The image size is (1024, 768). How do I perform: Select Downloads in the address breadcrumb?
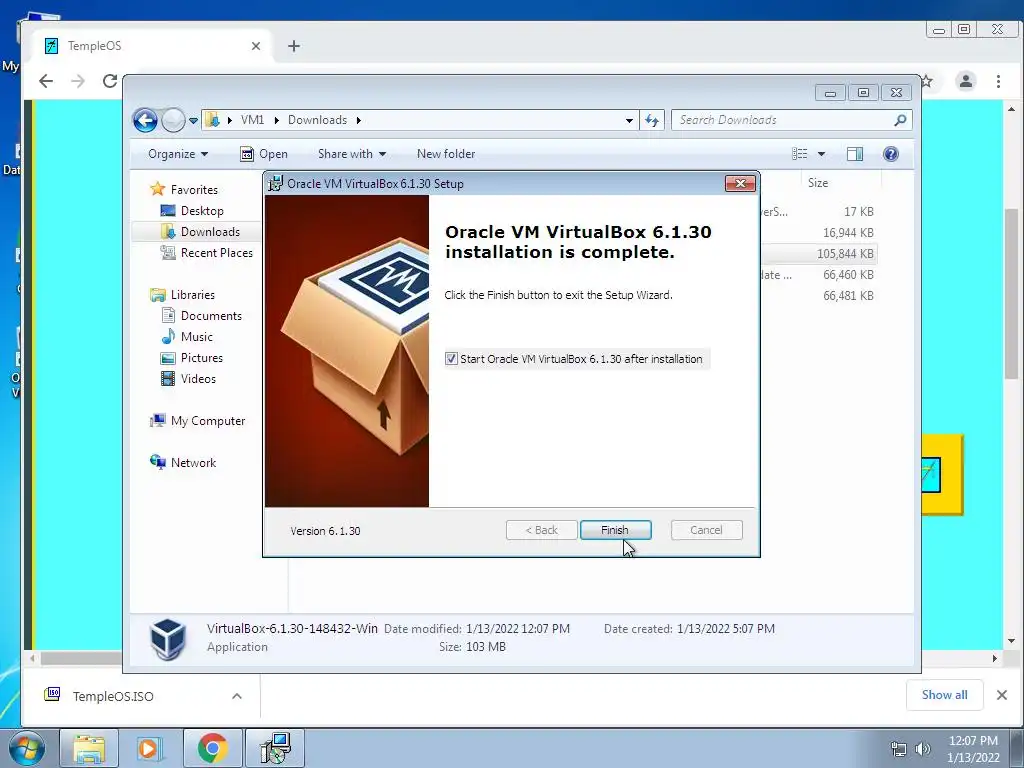317,120
